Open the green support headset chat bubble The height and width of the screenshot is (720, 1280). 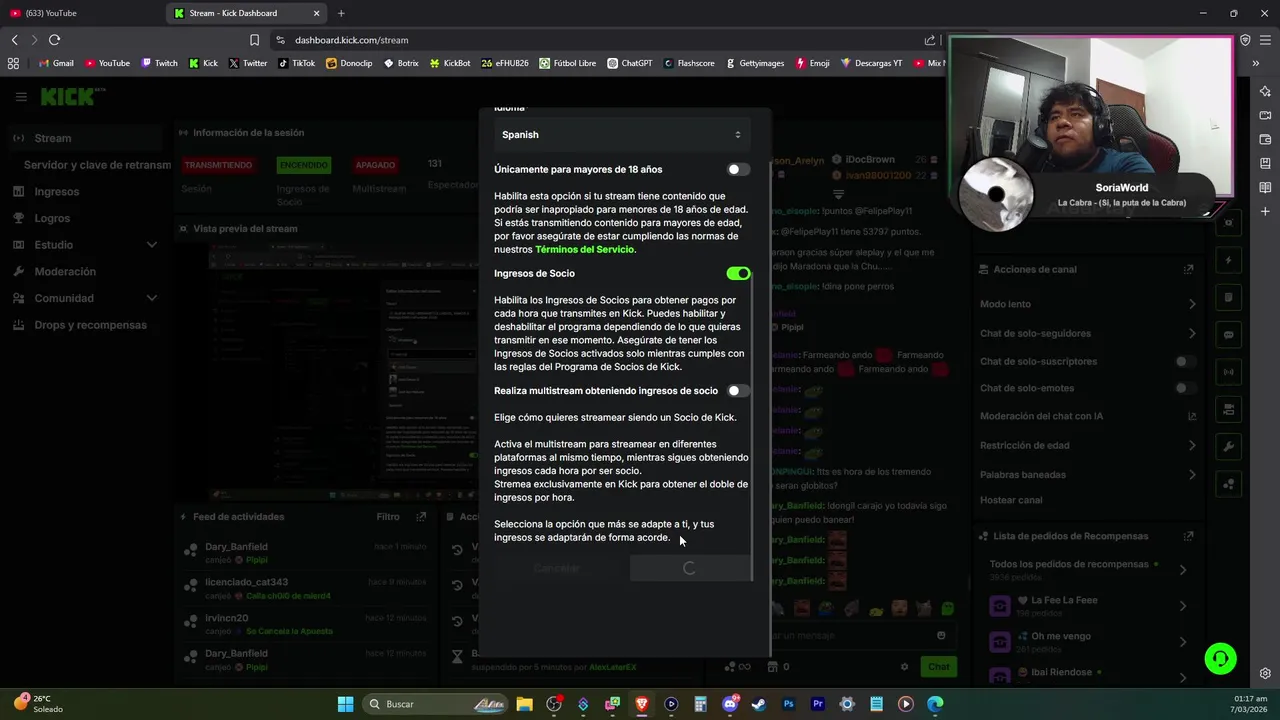1220,659
